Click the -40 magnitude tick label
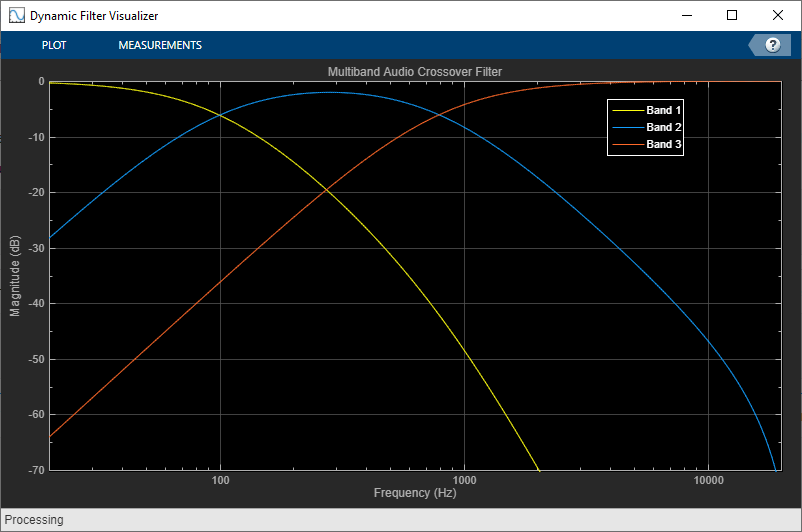Viewport: 802px width, 532px height. pos(36,303)
